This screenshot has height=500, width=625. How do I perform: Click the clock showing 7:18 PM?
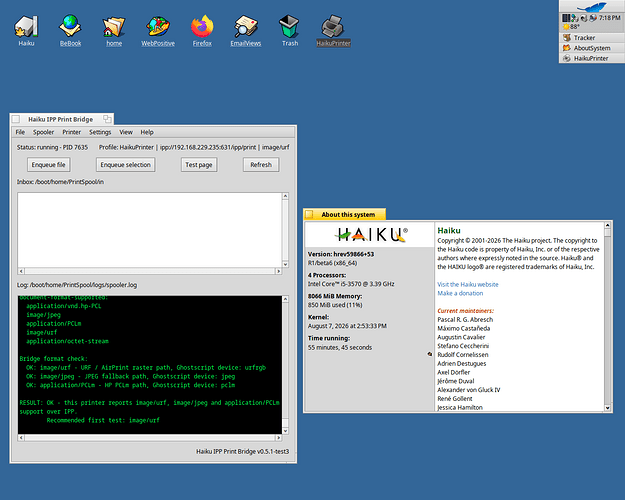[609, 18]
